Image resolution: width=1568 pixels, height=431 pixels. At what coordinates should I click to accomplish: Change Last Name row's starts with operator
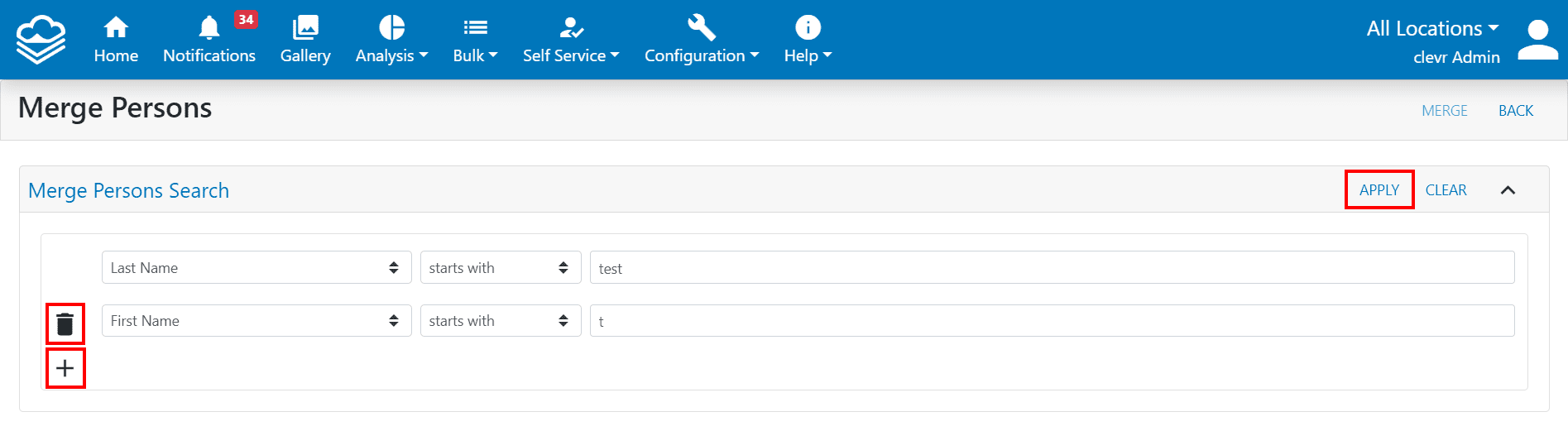coord(501,267)
